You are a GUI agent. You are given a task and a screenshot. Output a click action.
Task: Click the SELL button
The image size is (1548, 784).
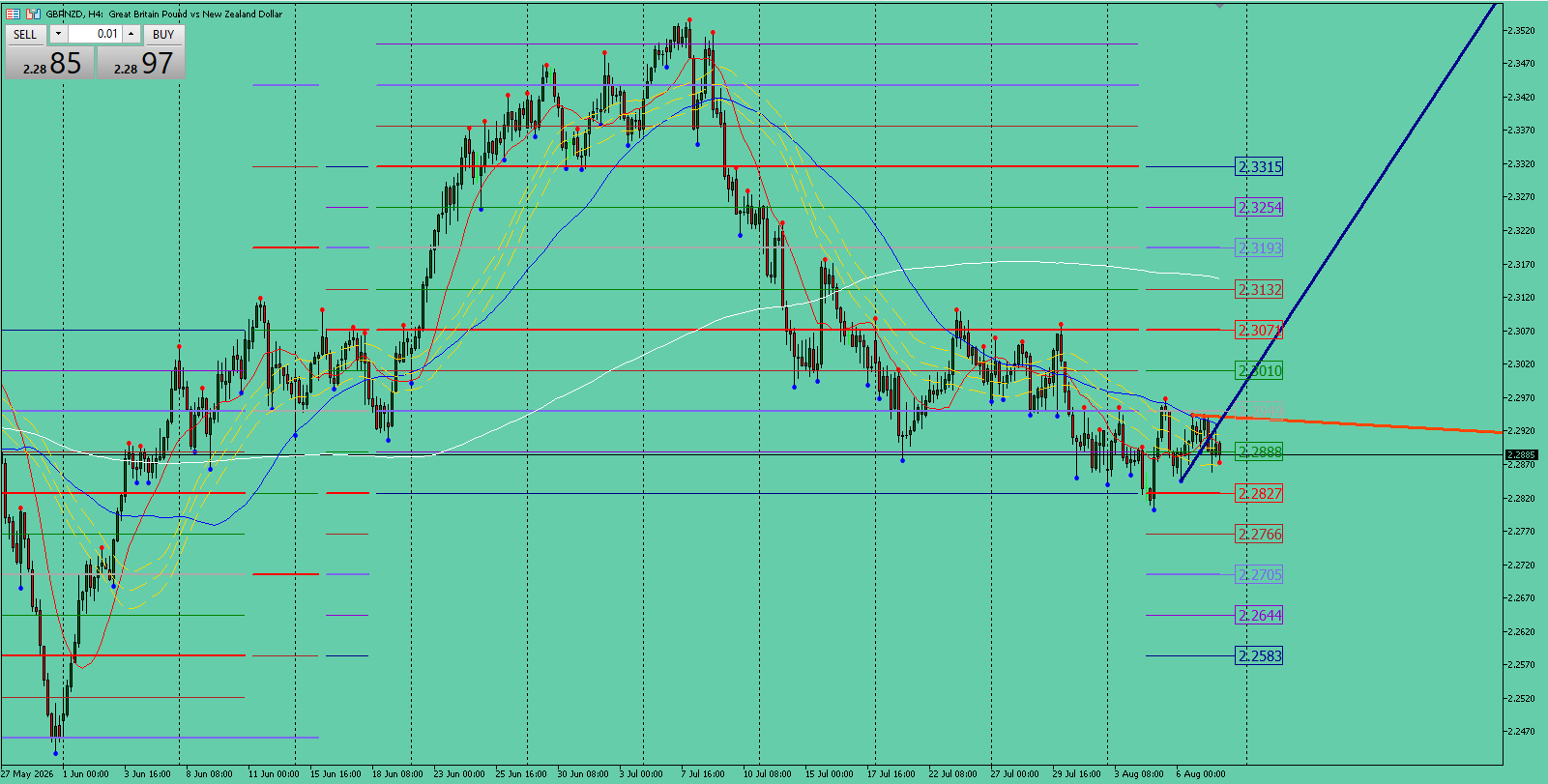pyautogui.click(x=26, y=34)
